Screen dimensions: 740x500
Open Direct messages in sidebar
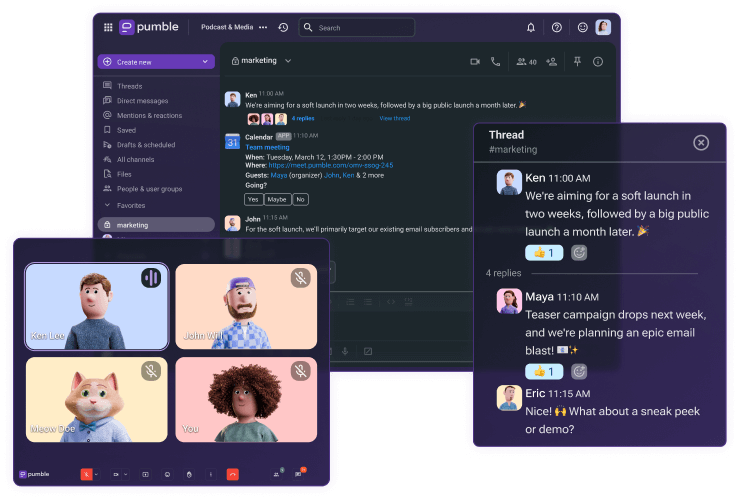coord(142,101)
